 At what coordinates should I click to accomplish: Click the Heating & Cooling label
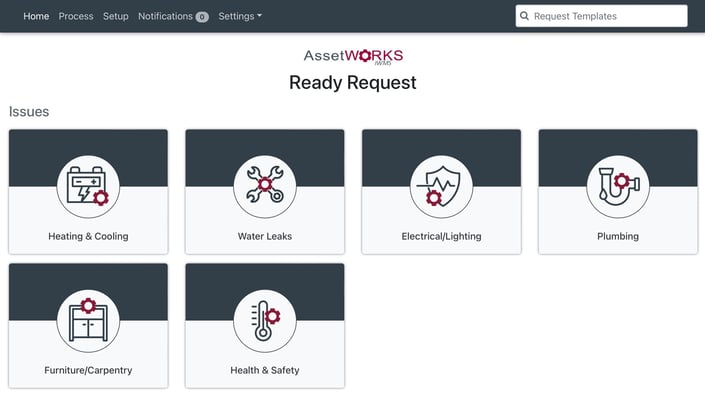point(88,236)
